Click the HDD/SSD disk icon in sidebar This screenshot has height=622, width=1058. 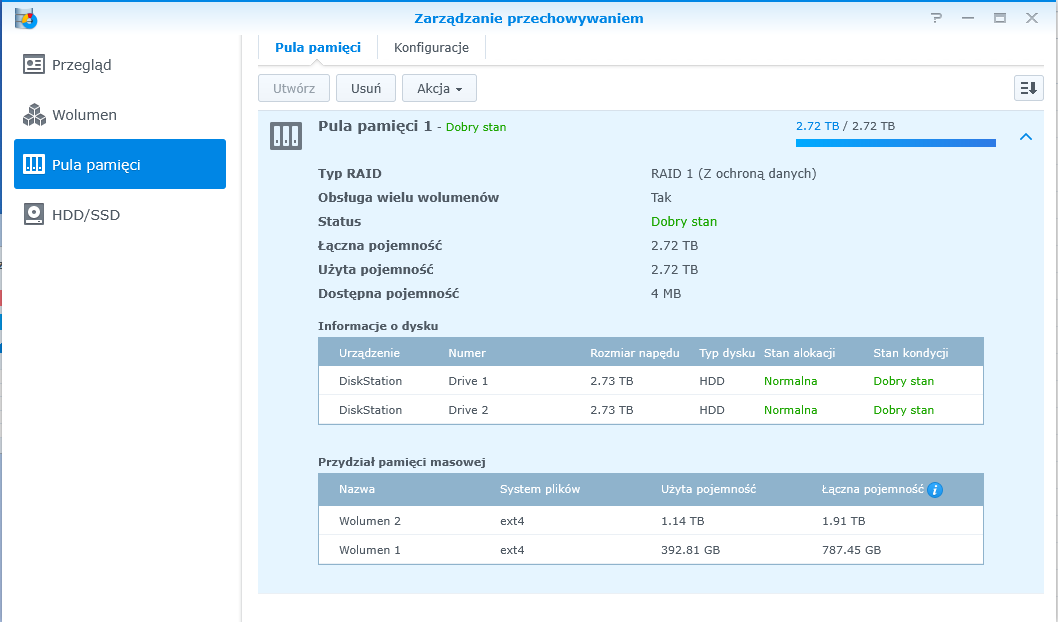click(x=35, y=215)
